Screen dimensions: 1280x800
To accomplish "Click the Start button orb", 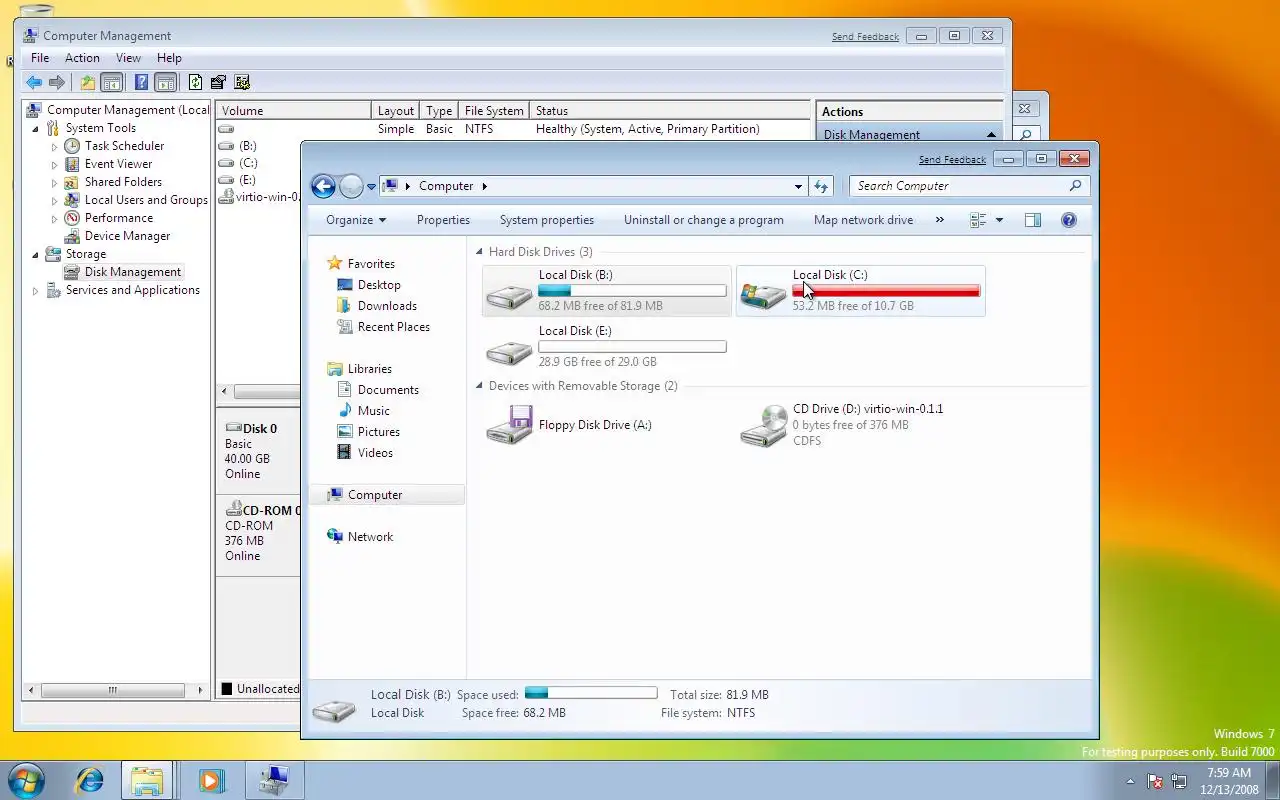I will click(26, 780).
